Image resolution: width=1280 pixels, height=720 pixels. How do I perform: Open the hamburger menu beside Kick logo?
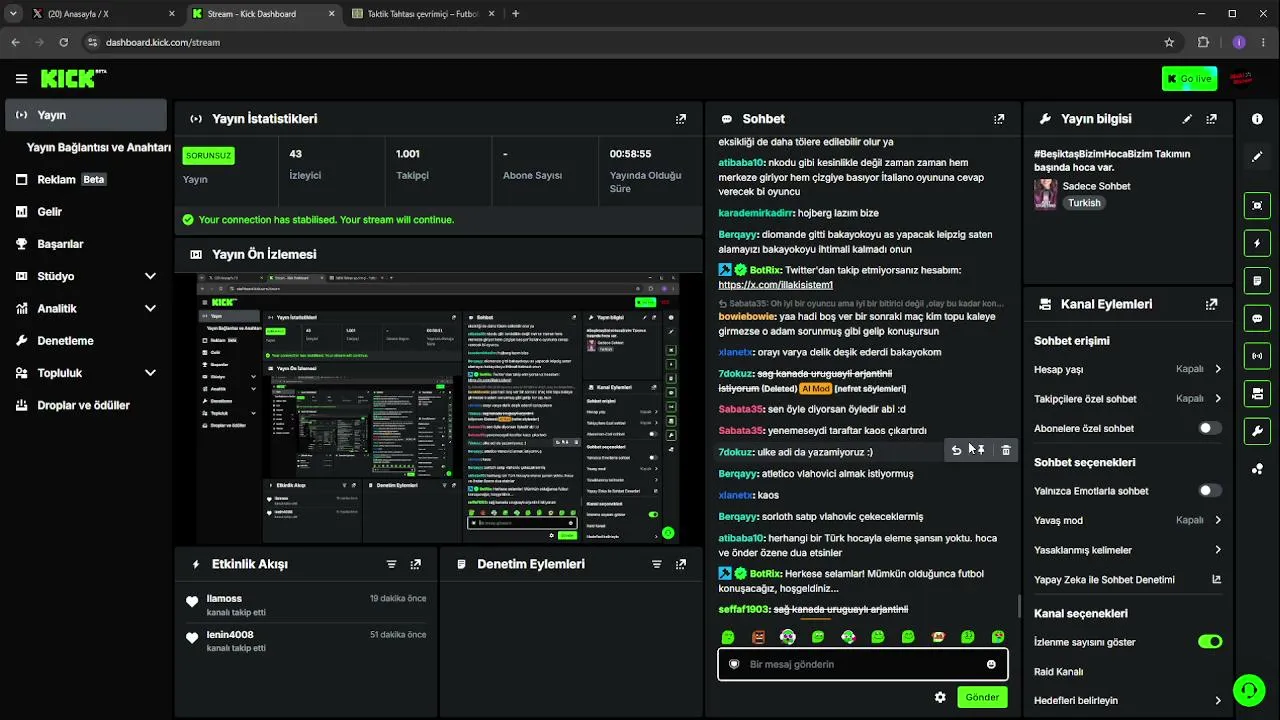[x=21, y=79]
